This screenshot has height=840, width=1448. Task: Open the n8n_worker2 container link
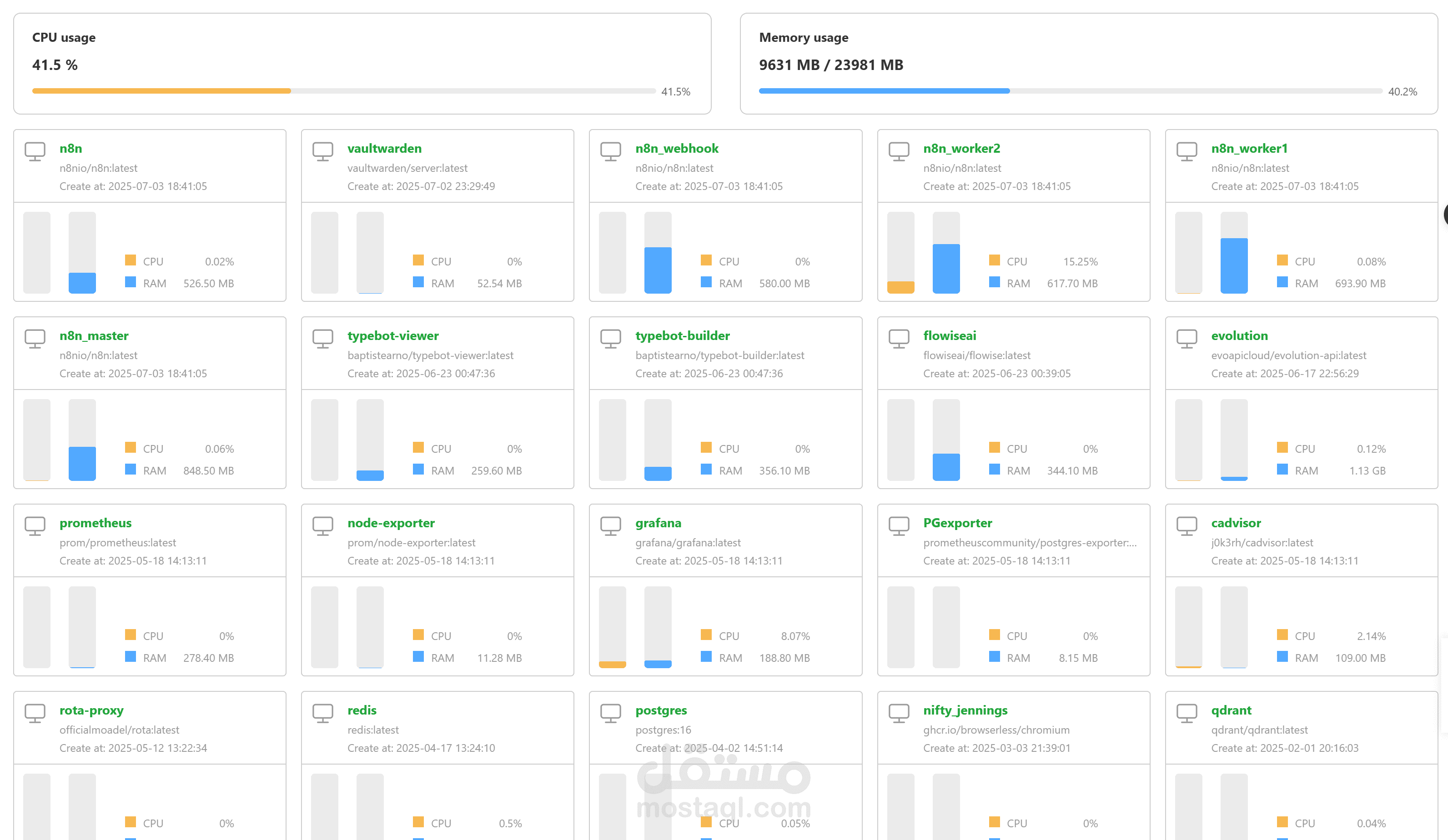962,148
